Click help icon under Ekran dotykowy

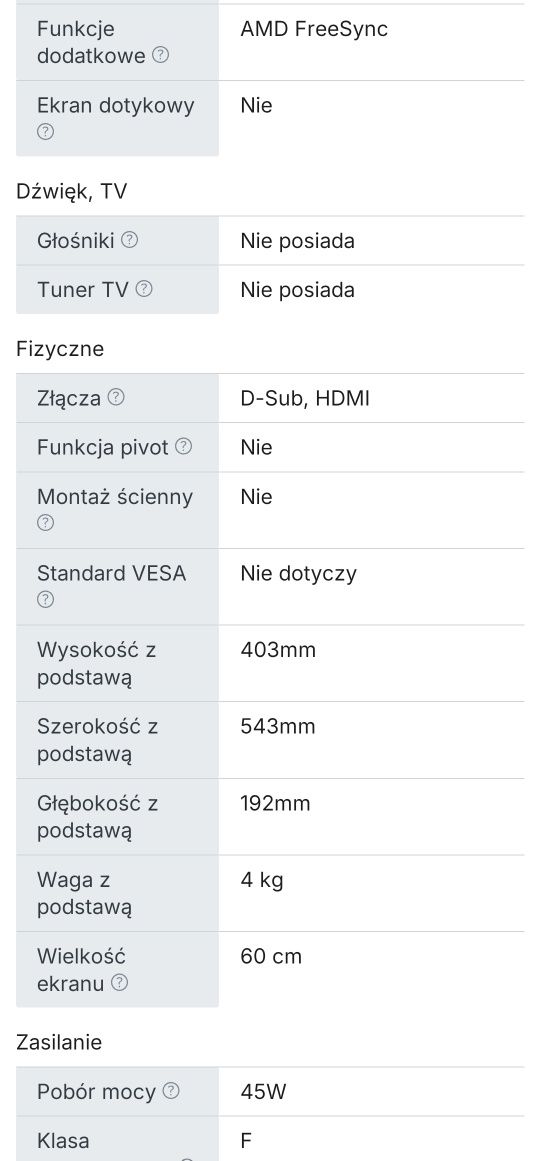(45, 132)
